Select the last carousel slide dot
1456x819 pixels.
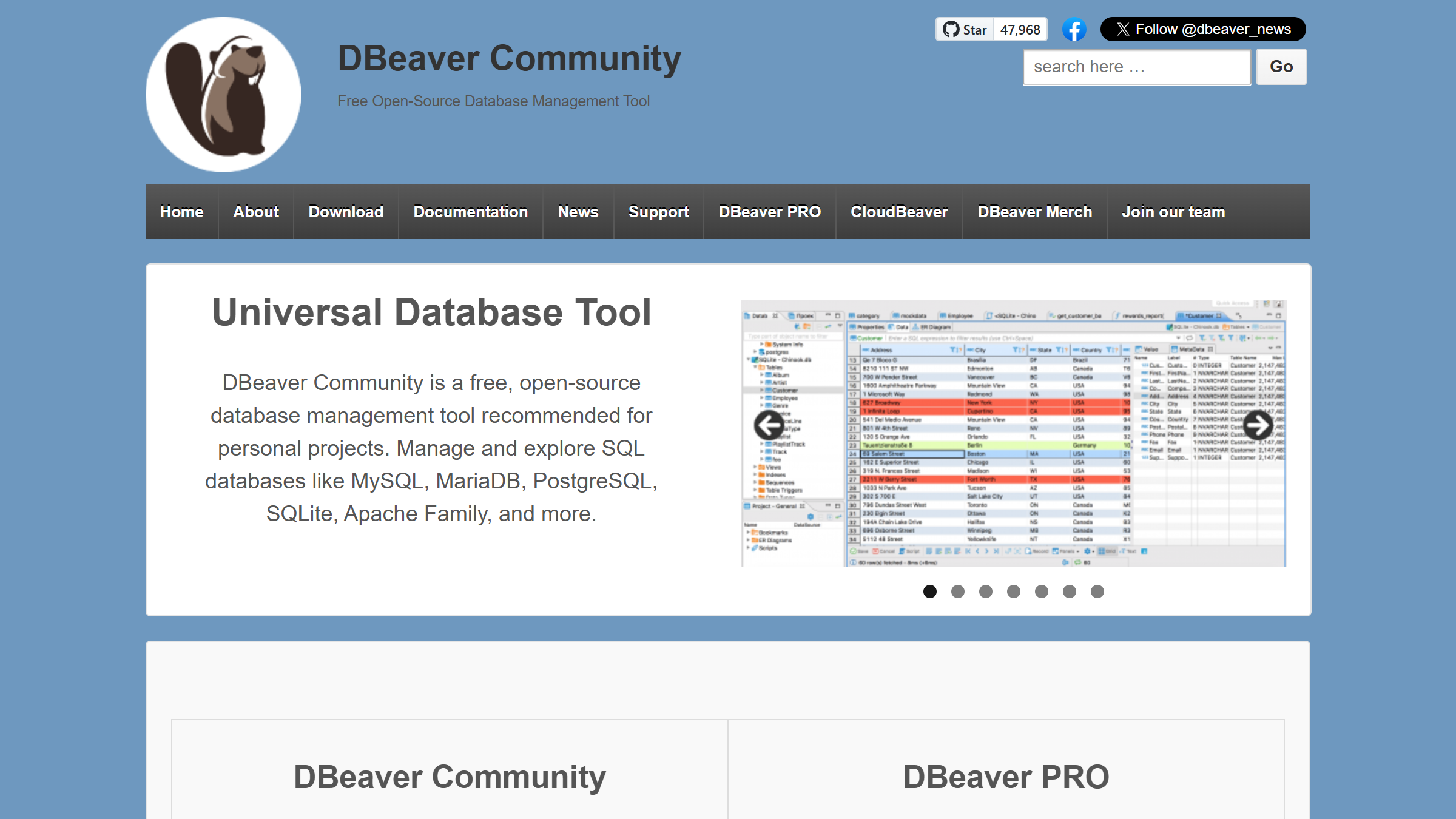point(1097,591)
